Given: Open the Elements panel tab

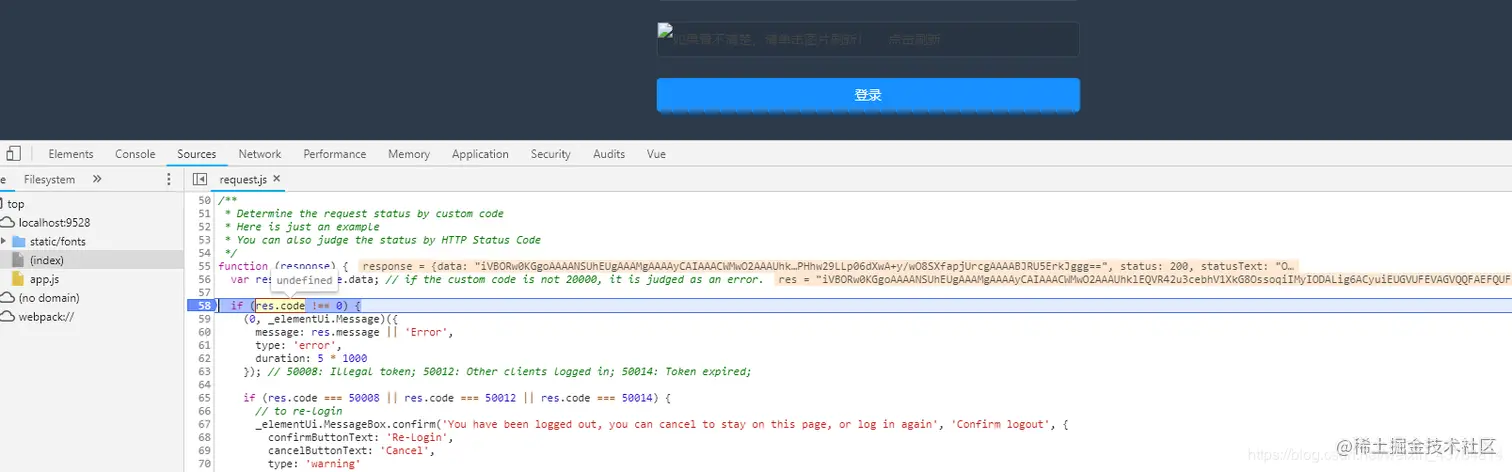Looking at the screenshot, I should click(71, 154).
